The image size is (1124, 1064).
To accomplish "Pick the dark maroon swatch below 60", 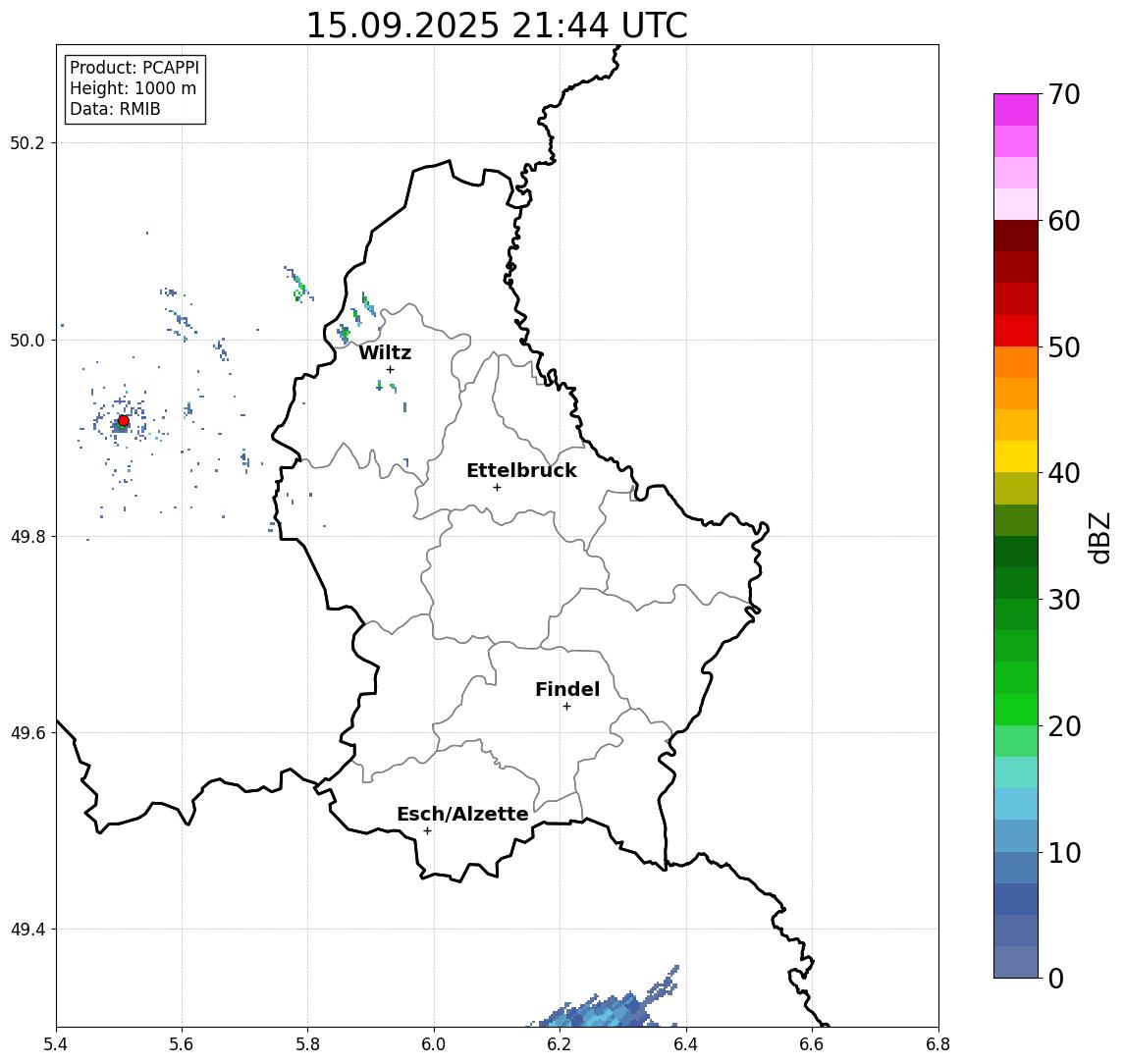I will (1016, 236).
